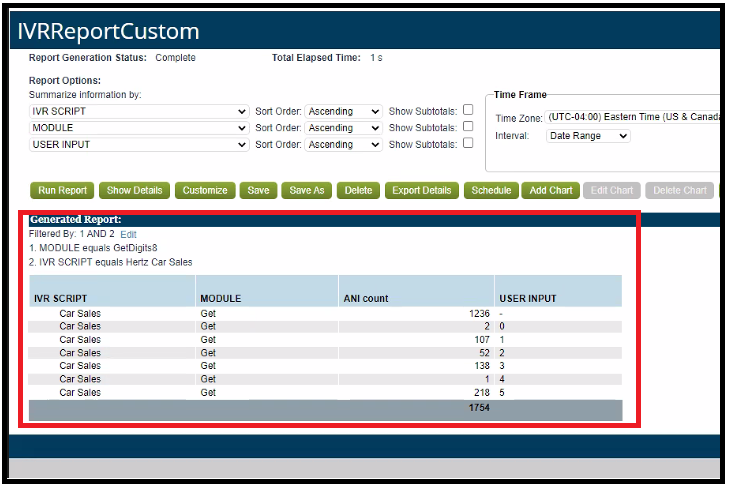Enable Show Subtotals for USER INPUT
This screenshot has height=488, width=729.
pos(468,143)
